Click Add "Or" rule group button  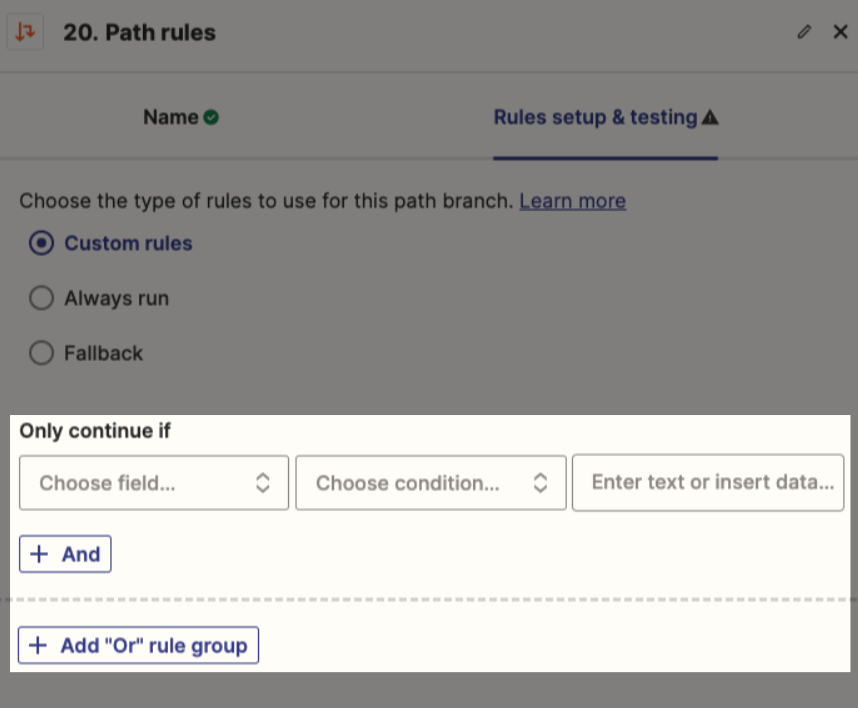138,645
